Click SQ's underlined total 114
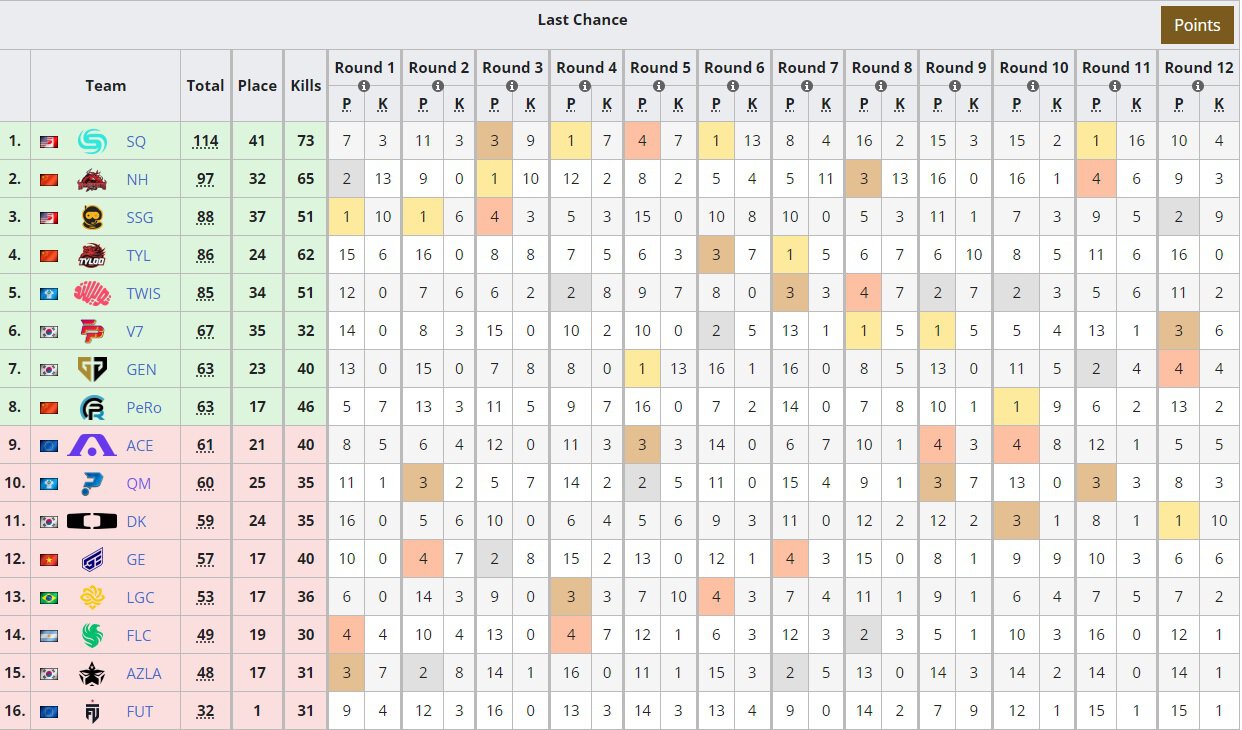 pyautogui.click(x=205, y=141)
